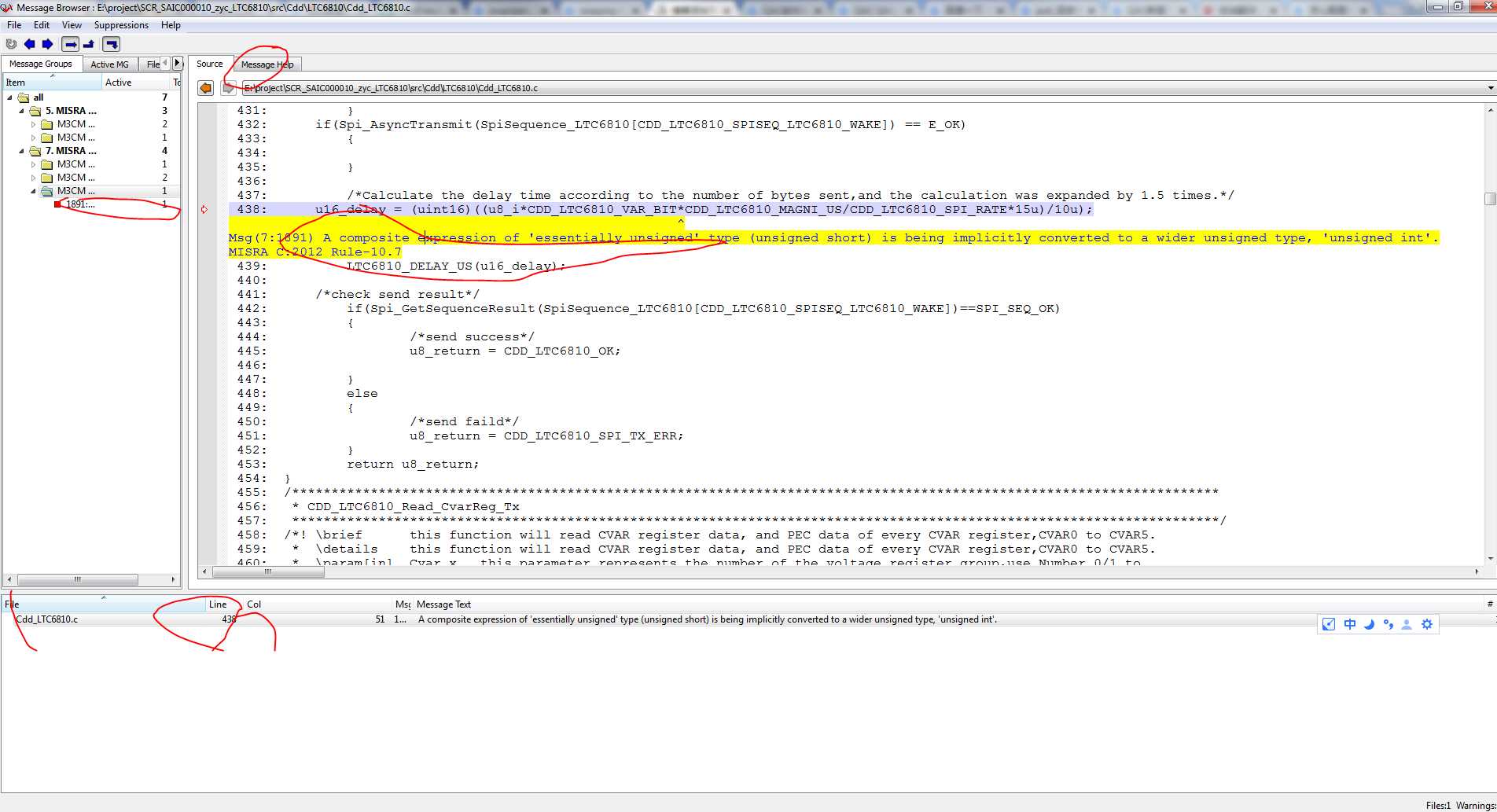Click the Source pane horizontal scrollbar thumb
Viewport: 1497px width, 812px height.
(x=267, y=571)
